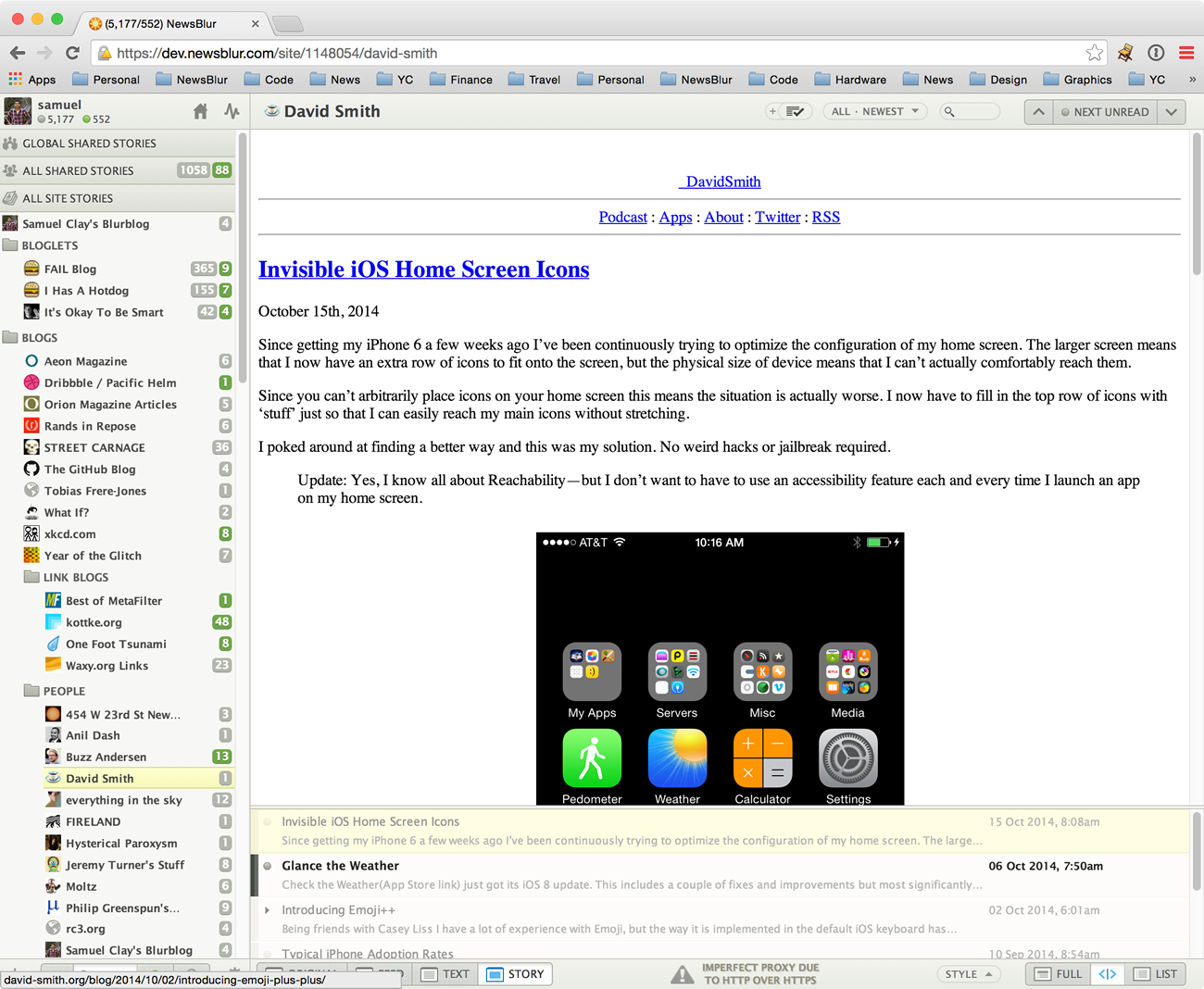Switch to Text view
1204x989 pixels.
[x=445, y=974]
